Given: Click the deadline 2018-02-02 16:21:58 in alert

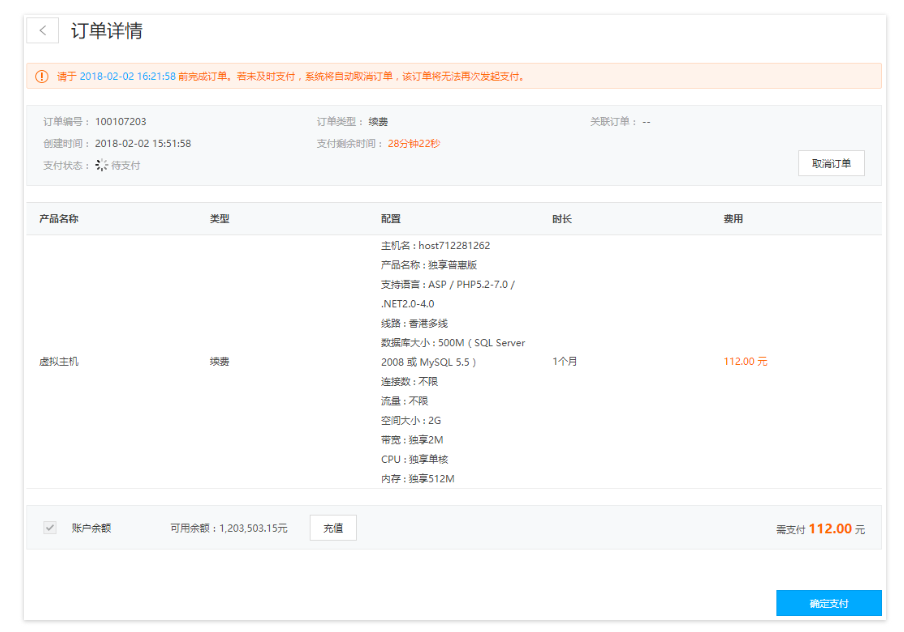Looking at the screenshot, I should point(127,76).
